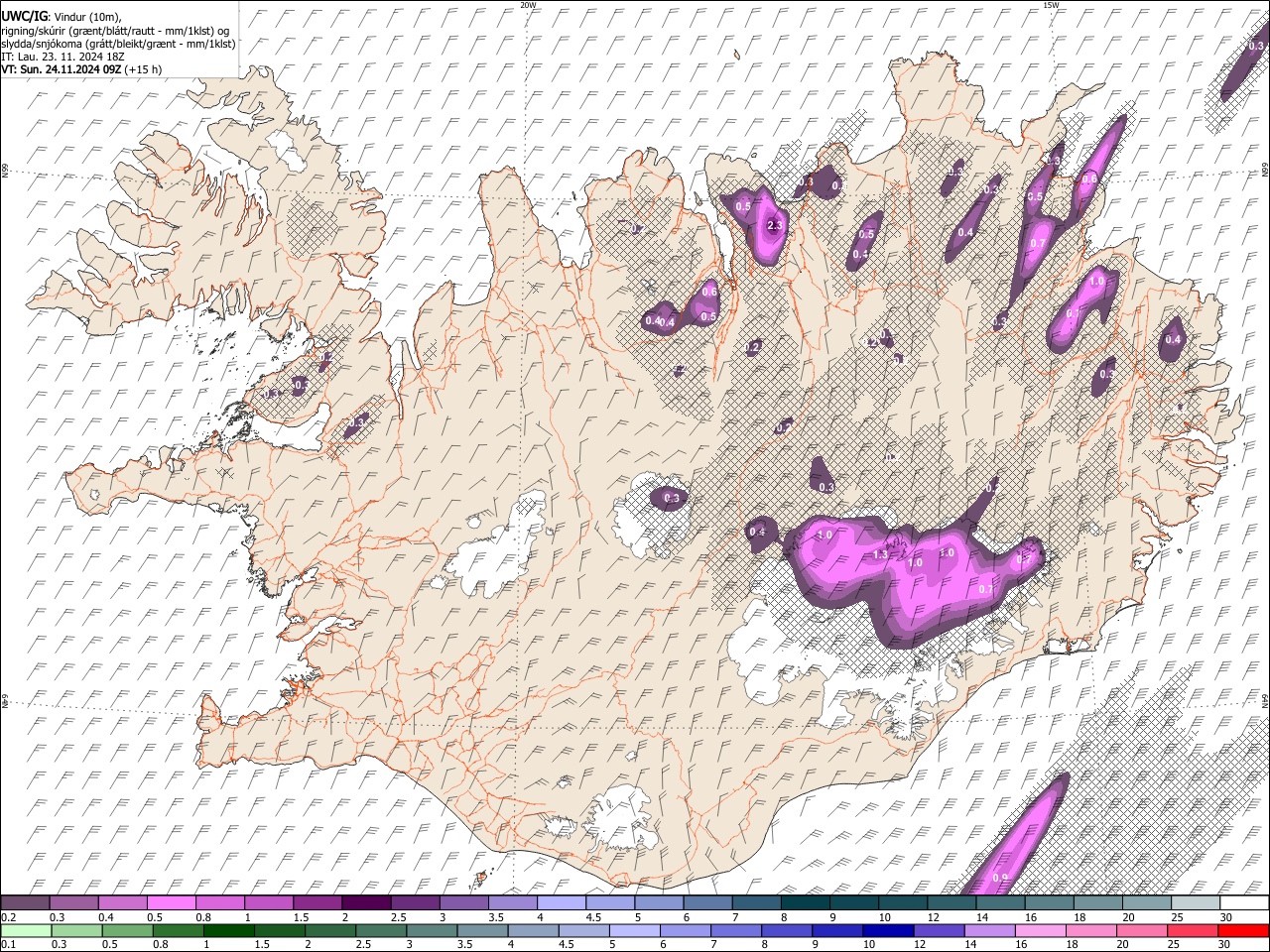Click the 15W longitude label on the top edge
The image size is (1270, 952).
1050,5
